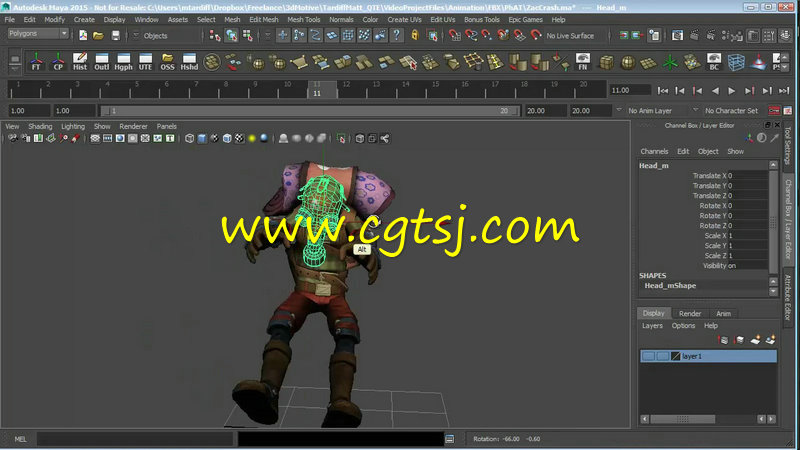Expand the selection mask options arrow beside Objects
Image resolution: width=800 pixels, height=450 pixels.
point(136,35)
